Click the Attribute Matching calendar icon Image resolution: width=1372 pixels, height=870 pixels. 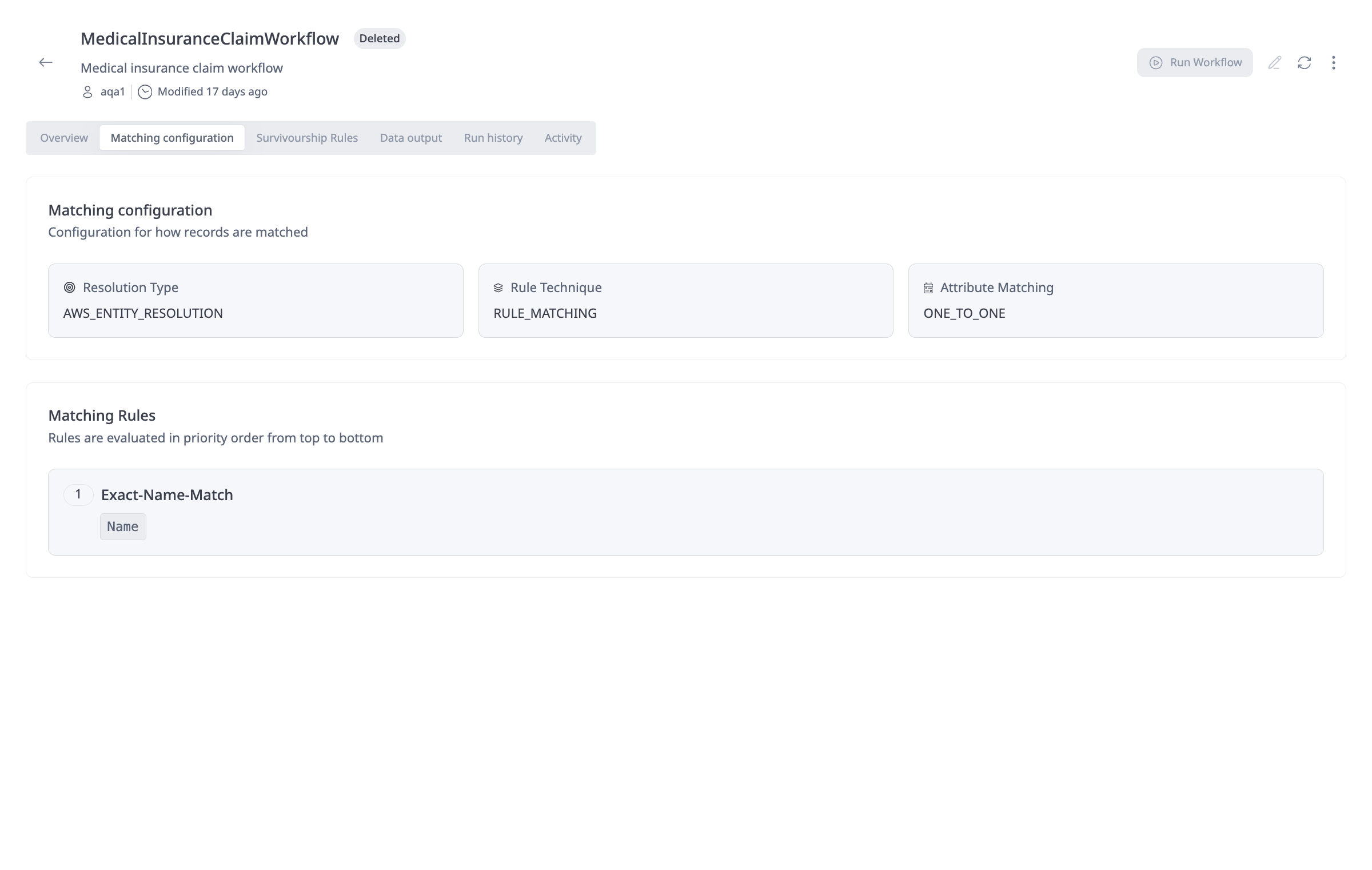[x=928, y=288]
